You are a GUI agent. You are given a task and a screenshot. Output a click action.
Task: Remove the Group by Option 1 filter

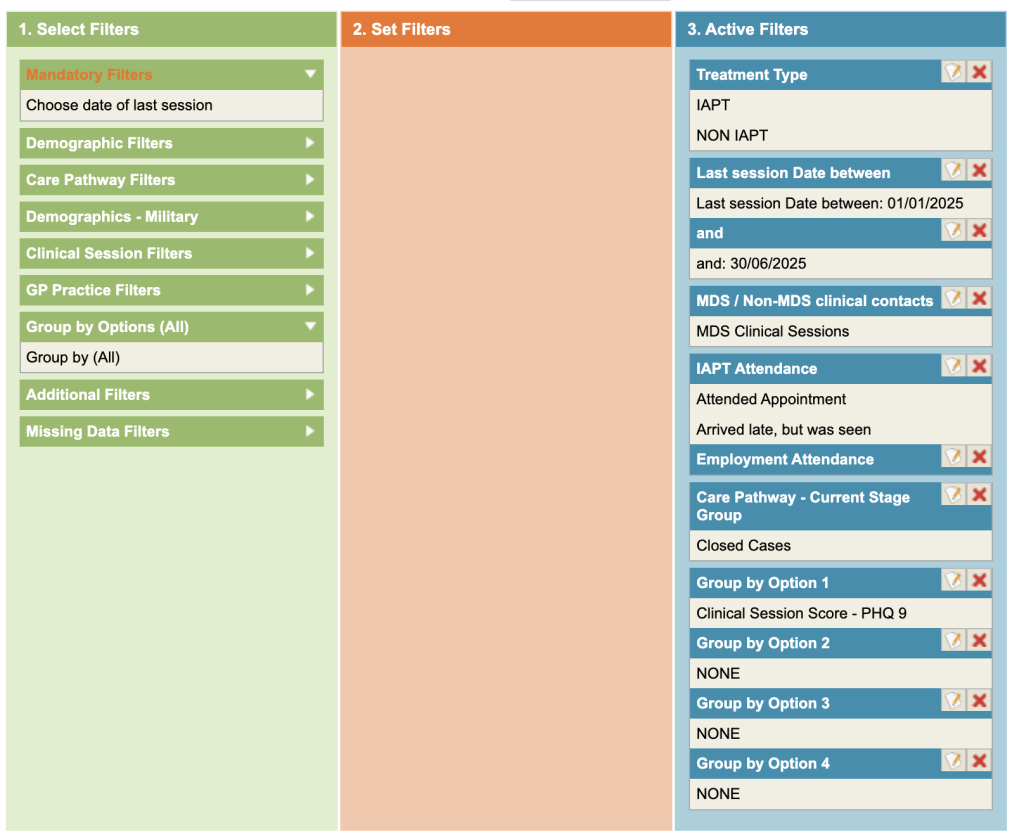(x=980, y=580)
